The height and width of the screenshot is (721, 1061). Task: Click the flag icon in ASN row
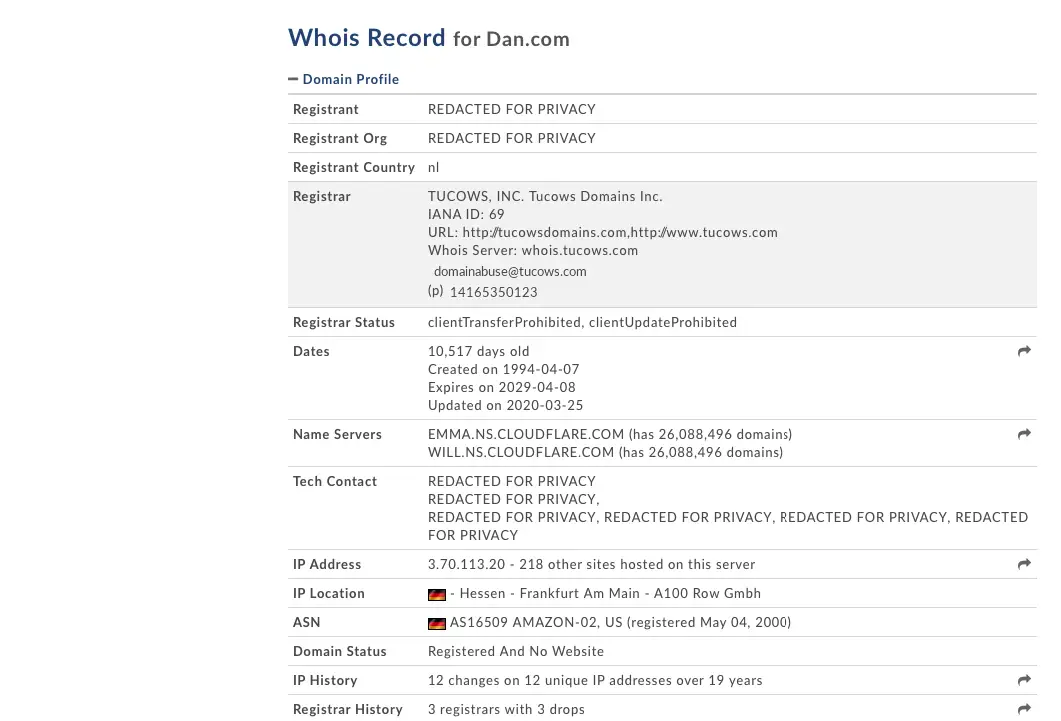(436, 624)
